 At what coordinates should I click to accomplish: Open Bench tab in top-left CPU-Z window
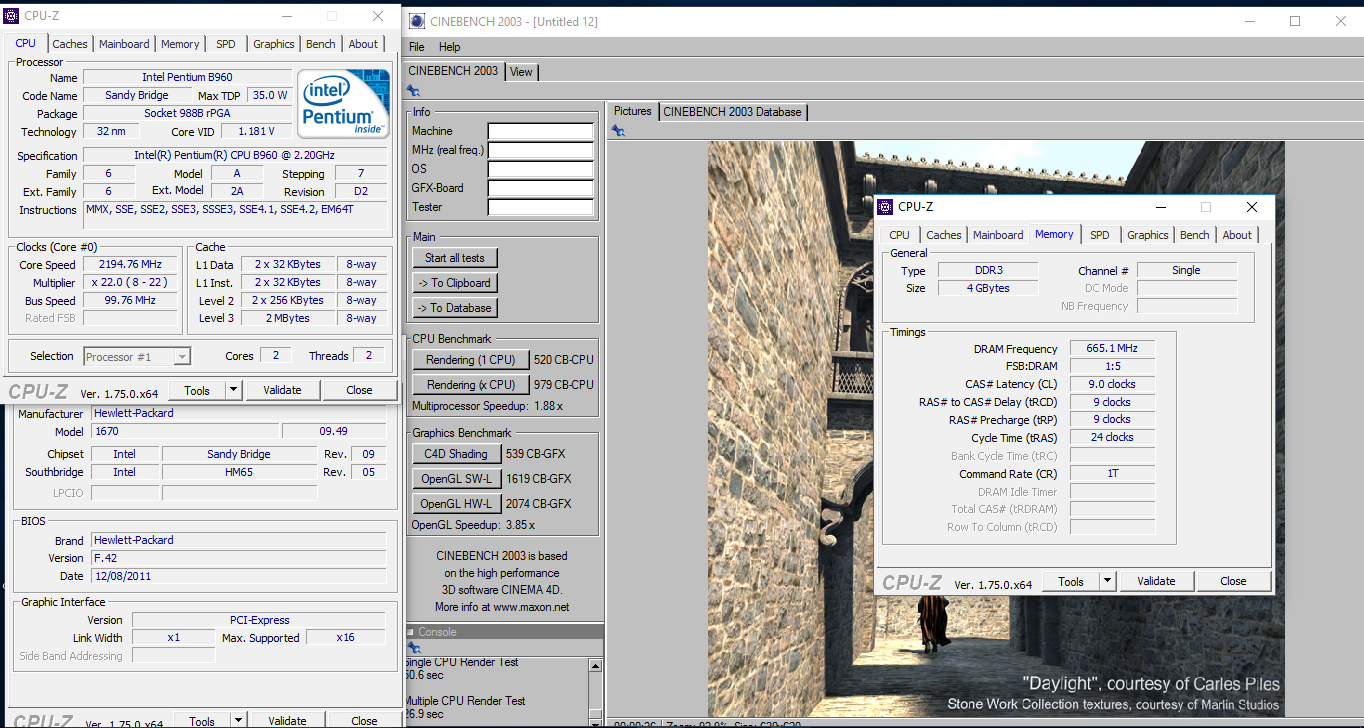click(321, 44)
